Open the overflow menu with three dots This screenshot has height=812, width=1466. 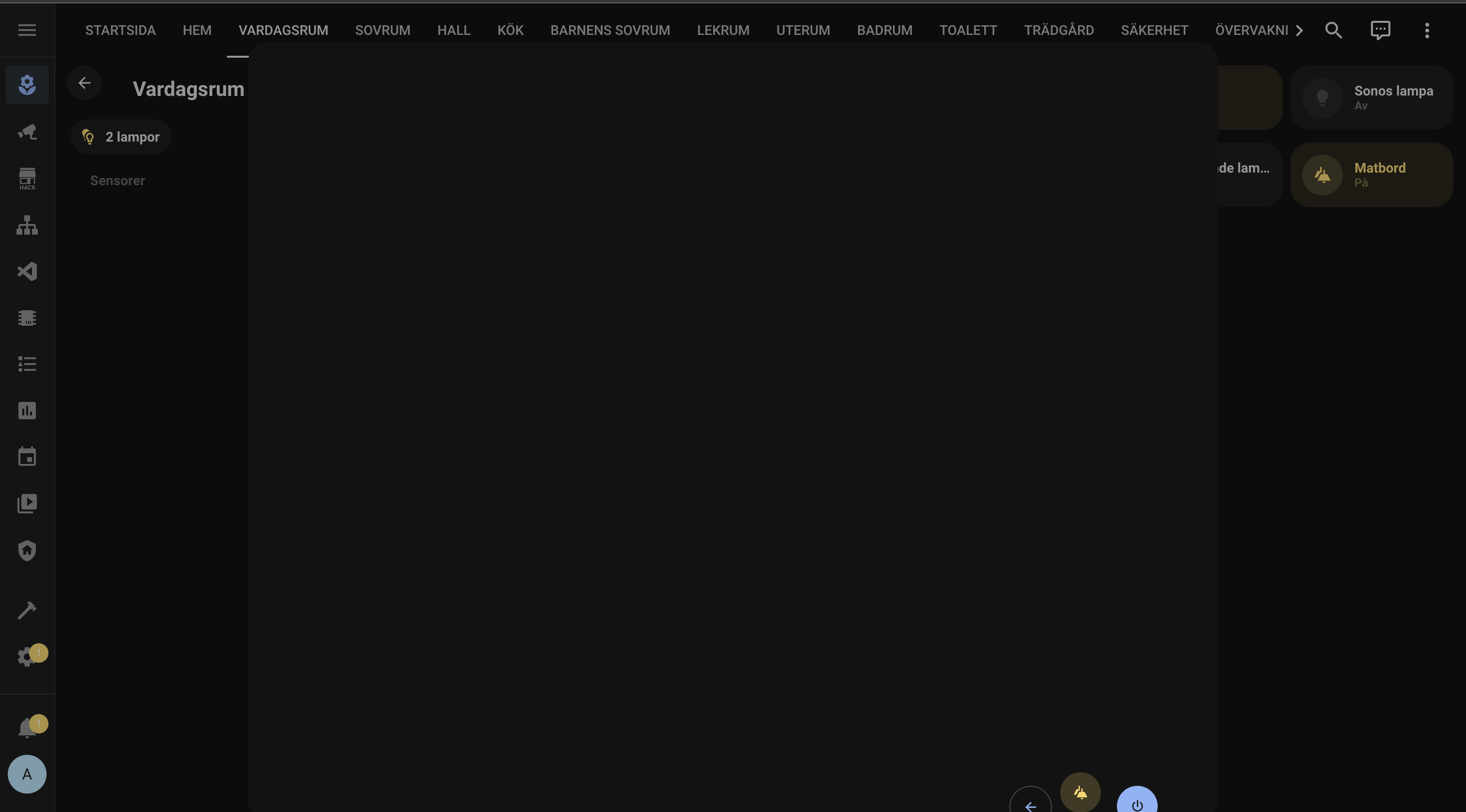pos(1427,30)
